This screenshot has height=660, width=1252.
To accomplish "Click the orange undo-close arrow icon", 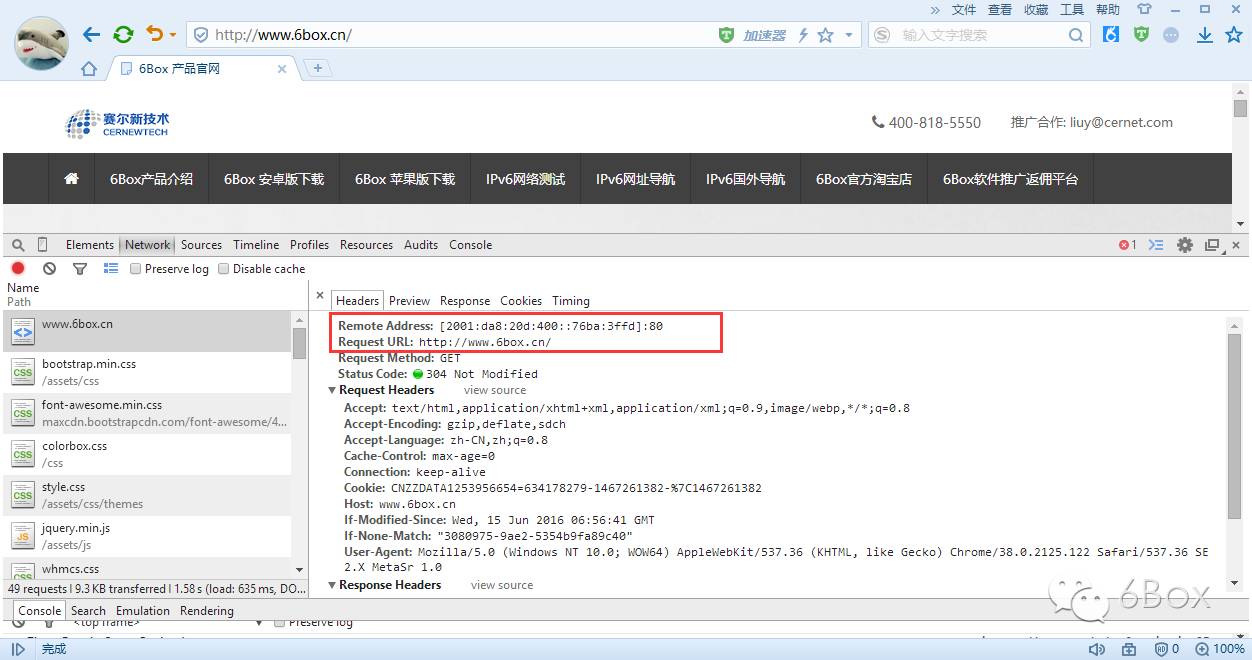I will pos(154,34).
